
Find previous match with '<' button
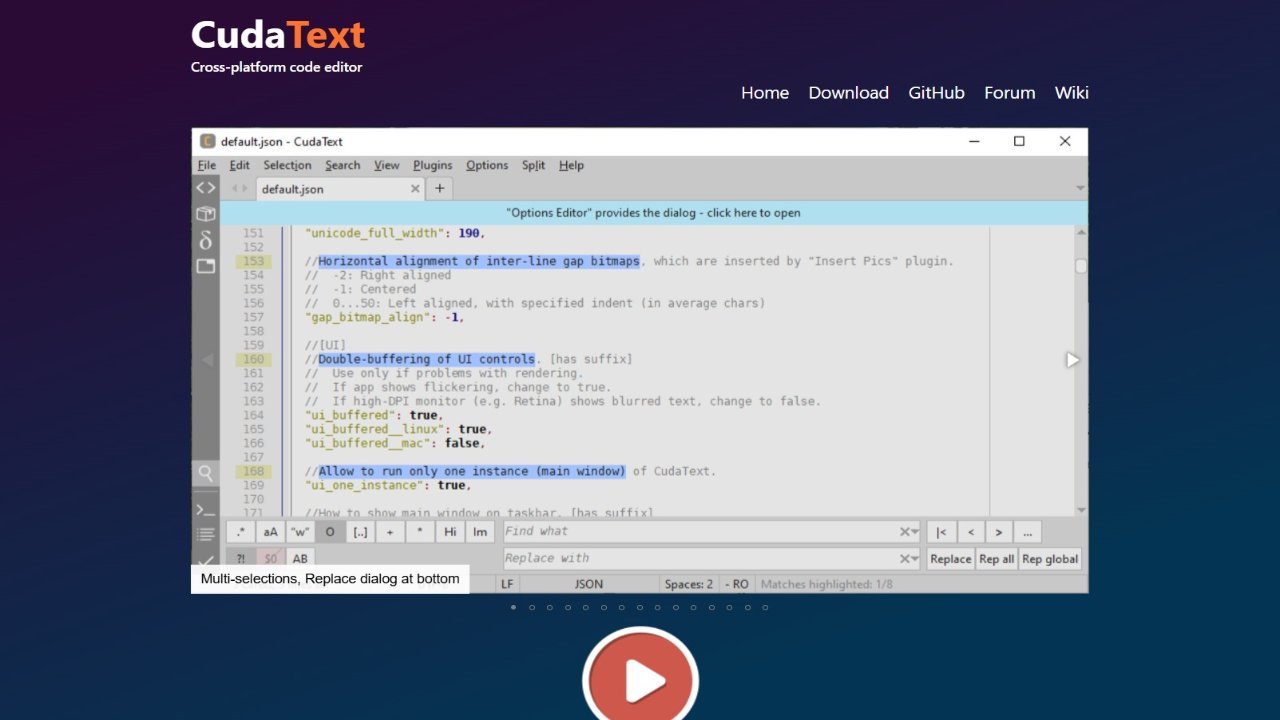[x=970, y=532]
